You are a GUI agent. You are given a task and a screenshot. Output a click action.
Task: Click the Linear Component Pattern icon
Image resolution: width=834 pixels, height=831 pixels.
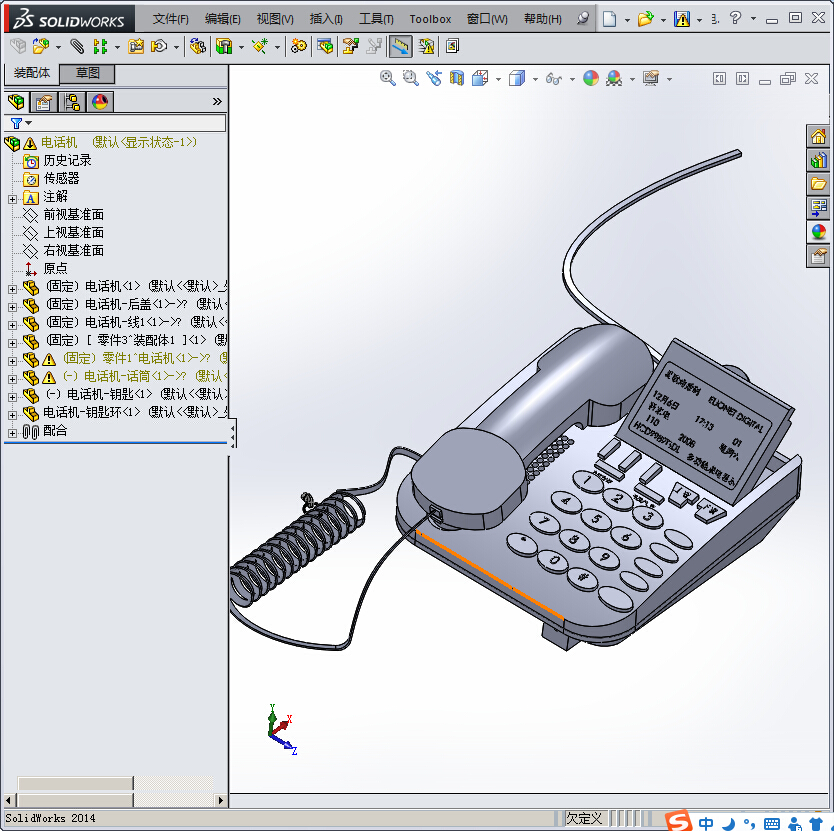point(100,46)
